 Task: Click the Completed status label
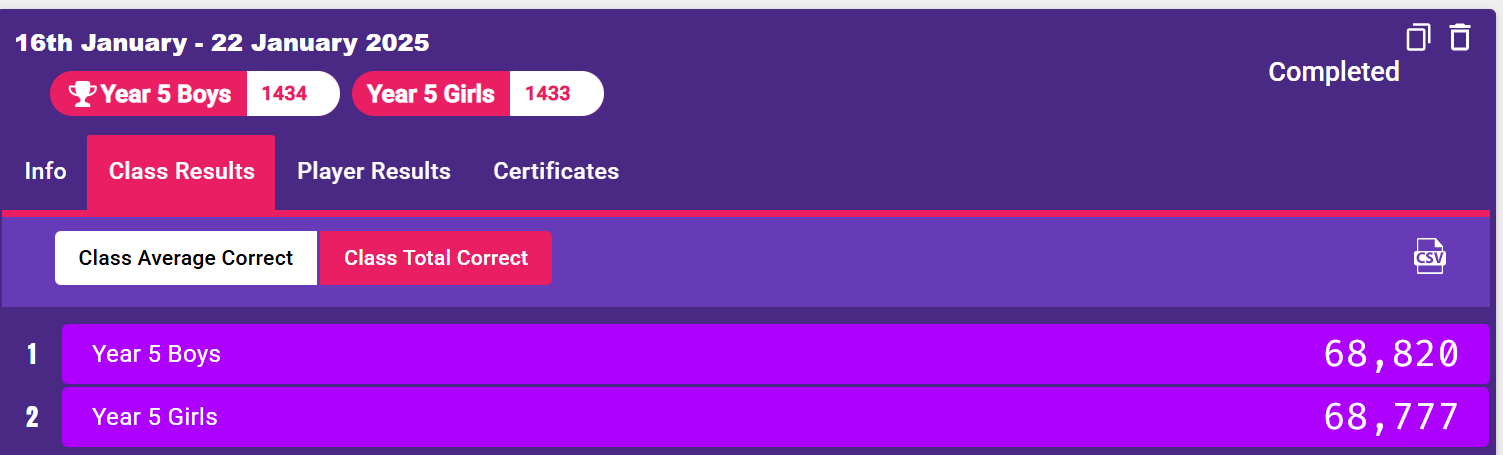1333,72
